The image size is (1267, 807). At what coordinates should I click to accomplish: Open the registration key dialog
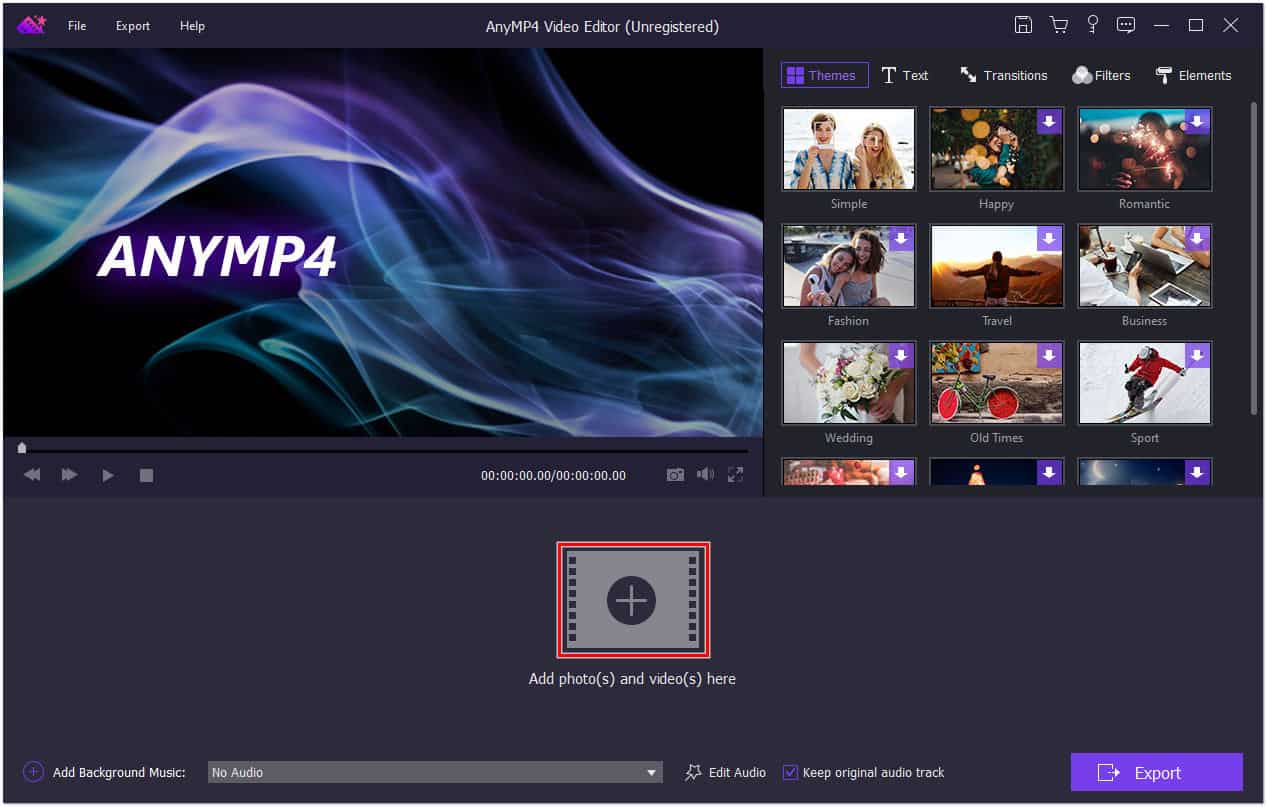click(x=1092, y=24)
